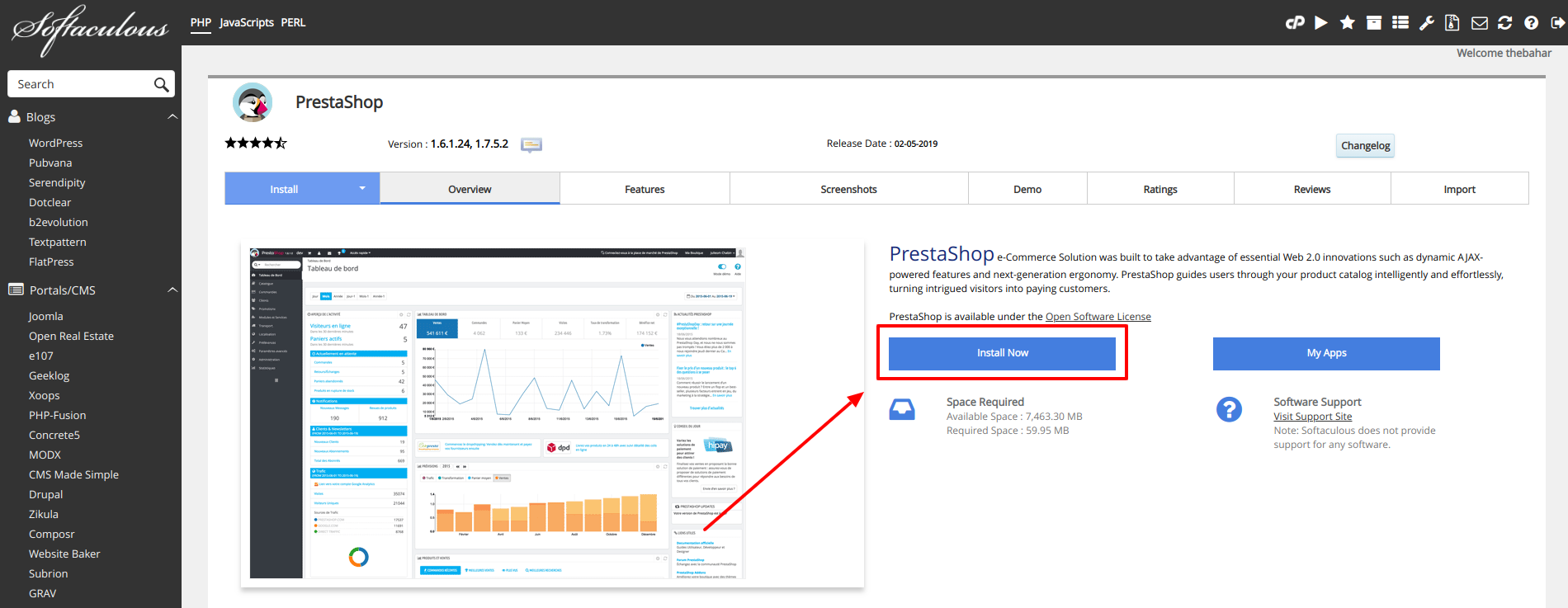Click the Install Now button
1568x608 pixels.
click(x=1002, y=353)
